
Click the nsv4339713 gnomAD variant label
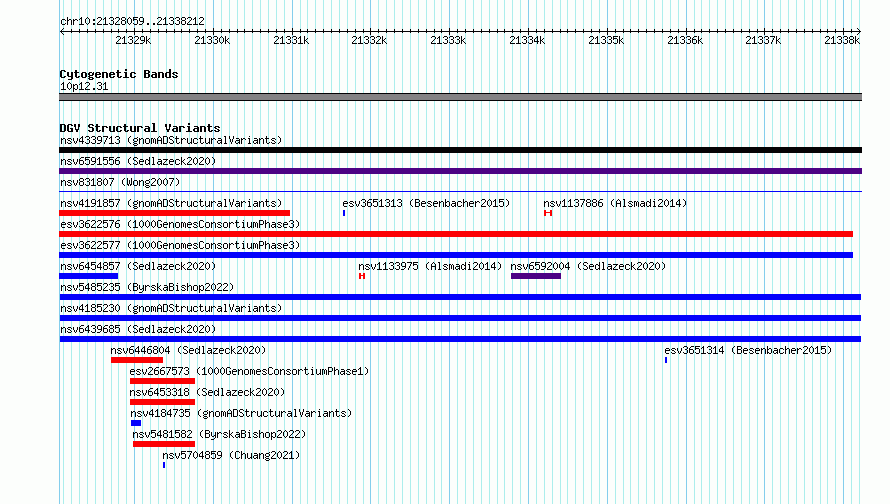[x=171, y=140]
